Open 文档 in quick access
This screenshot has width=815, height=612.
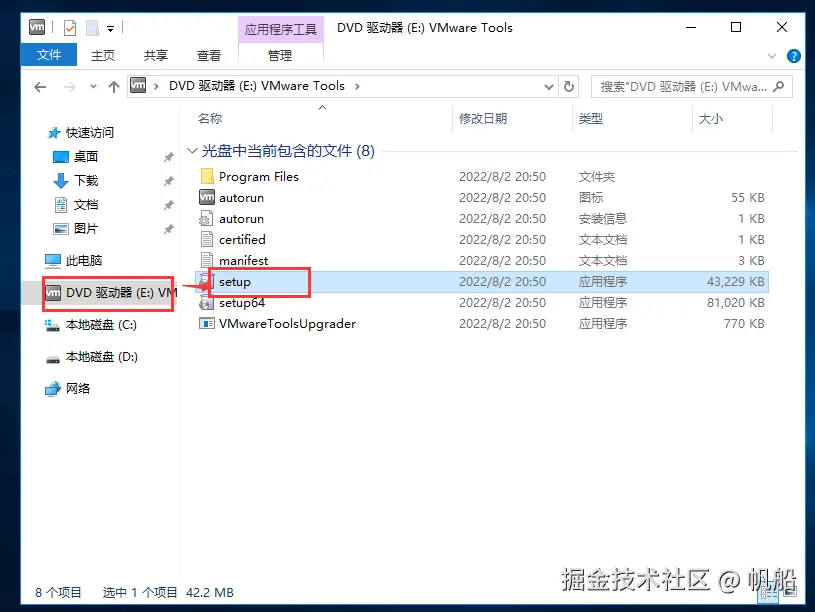(86, 204)
